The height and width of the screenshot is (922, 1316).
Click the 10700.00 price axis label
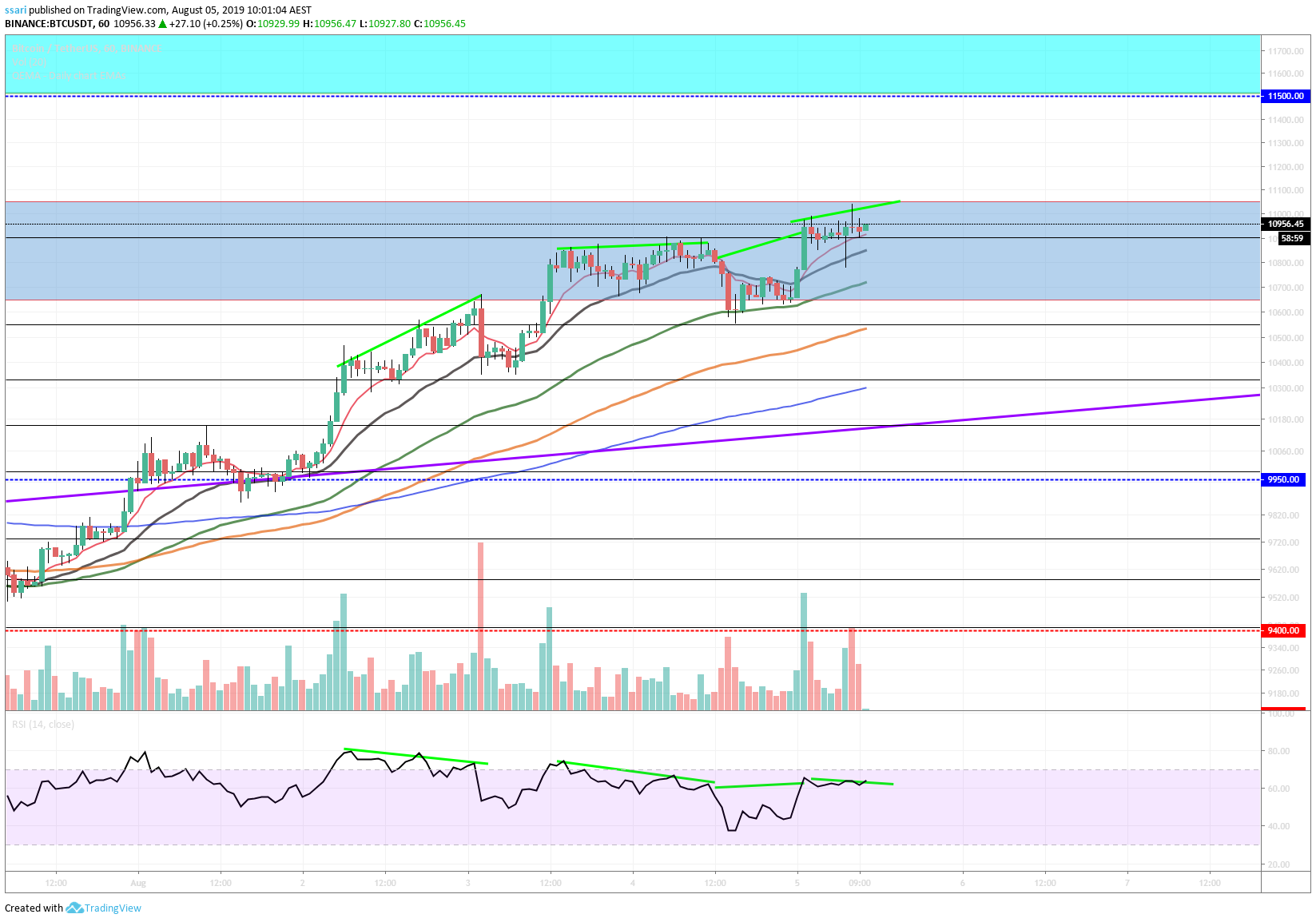1286,288
